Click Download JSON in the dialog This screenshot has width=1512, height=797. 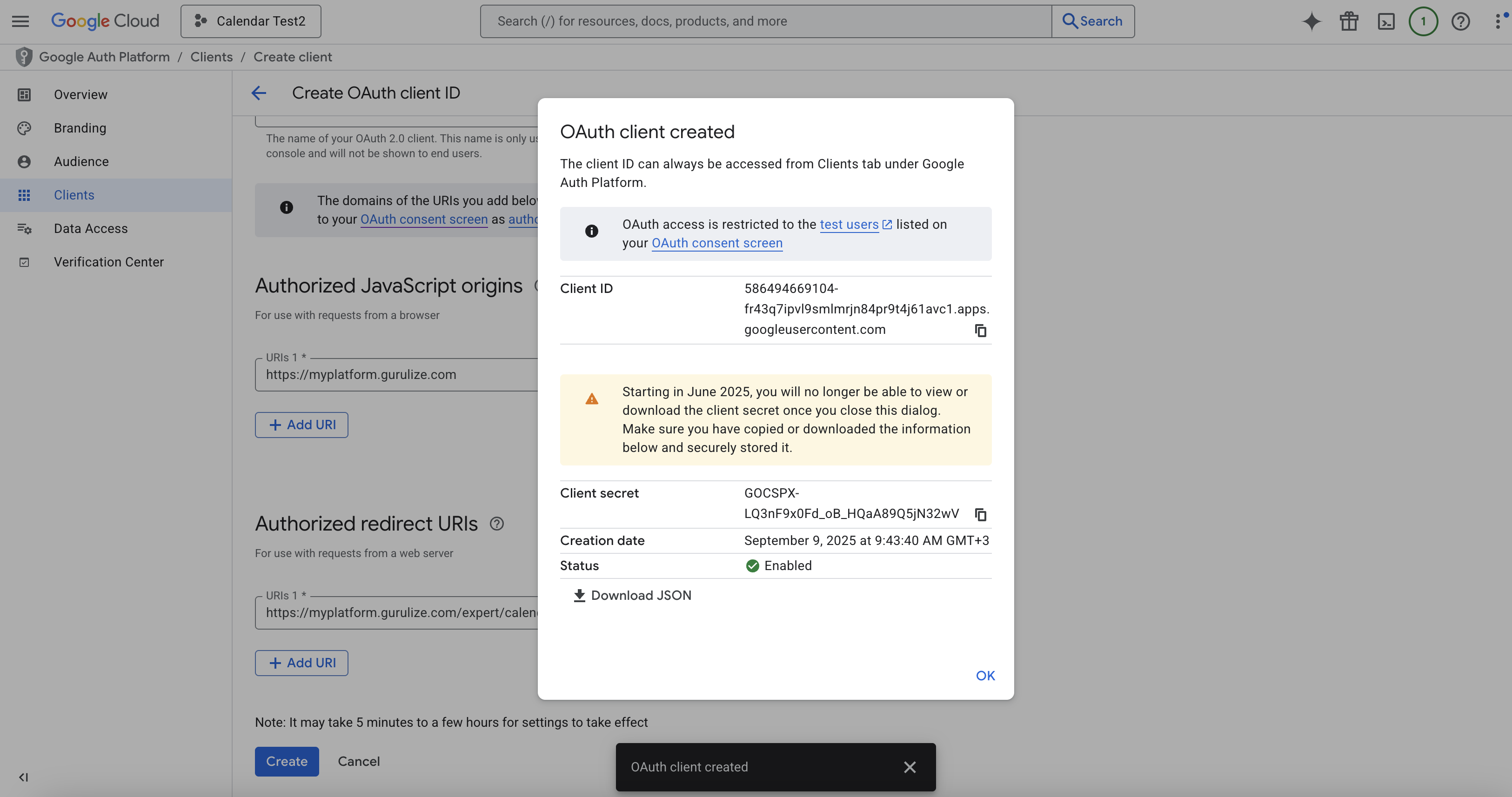[x=632, y=595]
